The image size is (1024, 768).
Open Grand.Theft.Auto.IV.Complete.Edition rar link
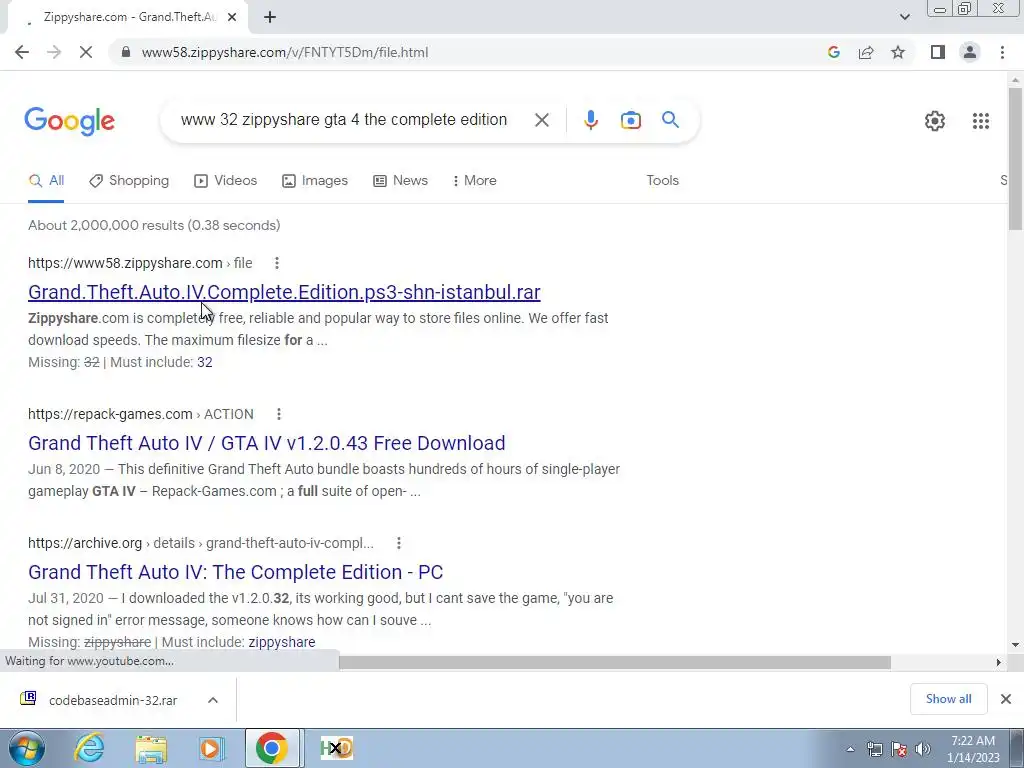pyautogui.click(x=284, y=292)
